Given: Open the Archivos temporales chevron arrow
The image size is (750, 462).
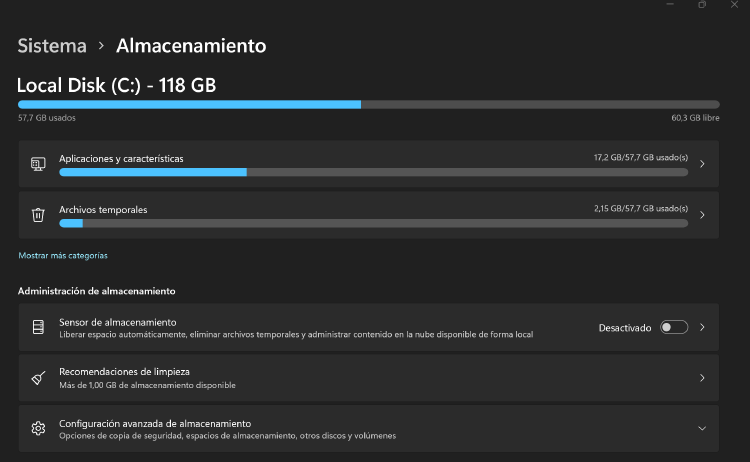Looking at the screenshot, I should pos(702,215).
